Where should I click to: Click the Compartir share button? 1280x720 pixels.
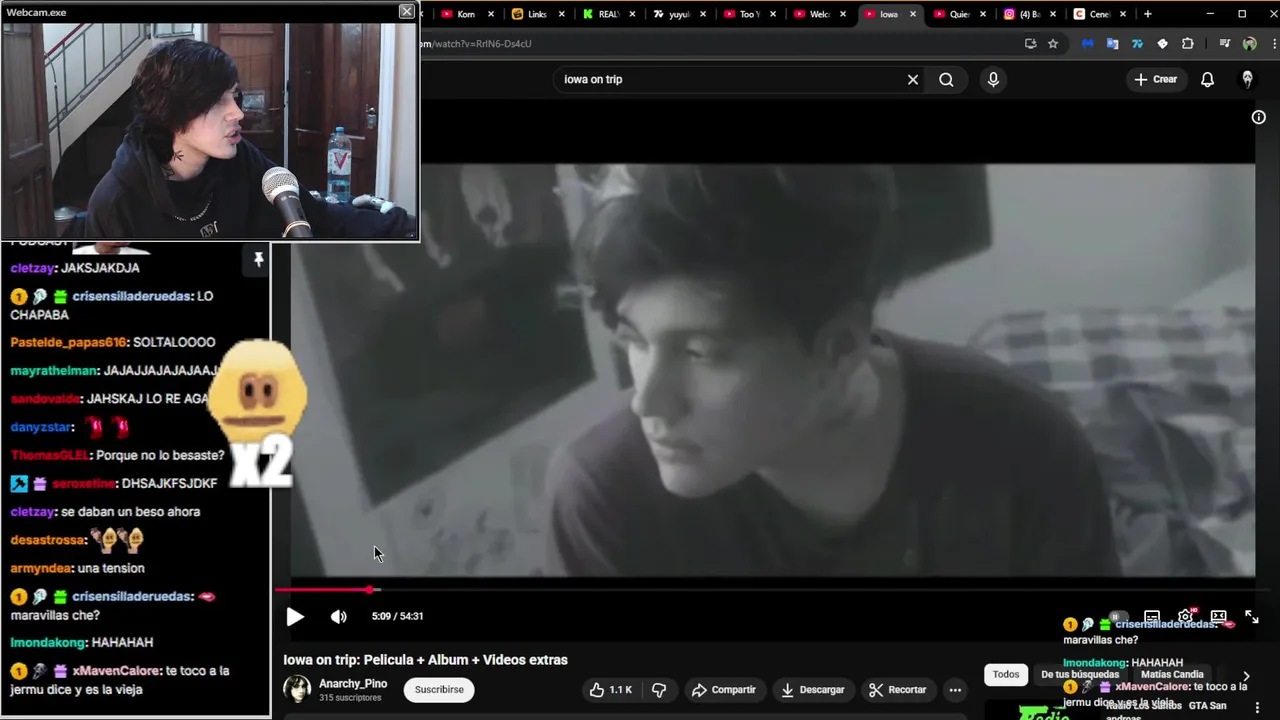coord(724,690)
